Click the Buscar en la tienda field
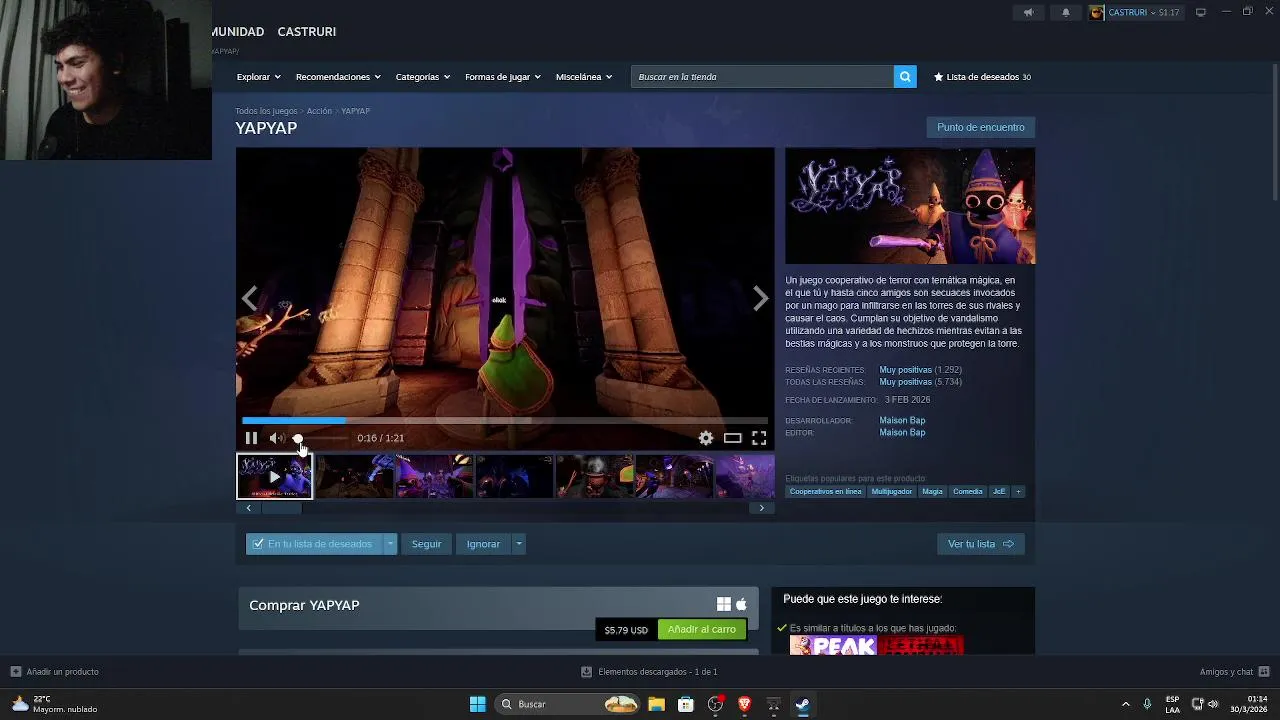The image size is (1280, 720). click(x=762, y=77)
